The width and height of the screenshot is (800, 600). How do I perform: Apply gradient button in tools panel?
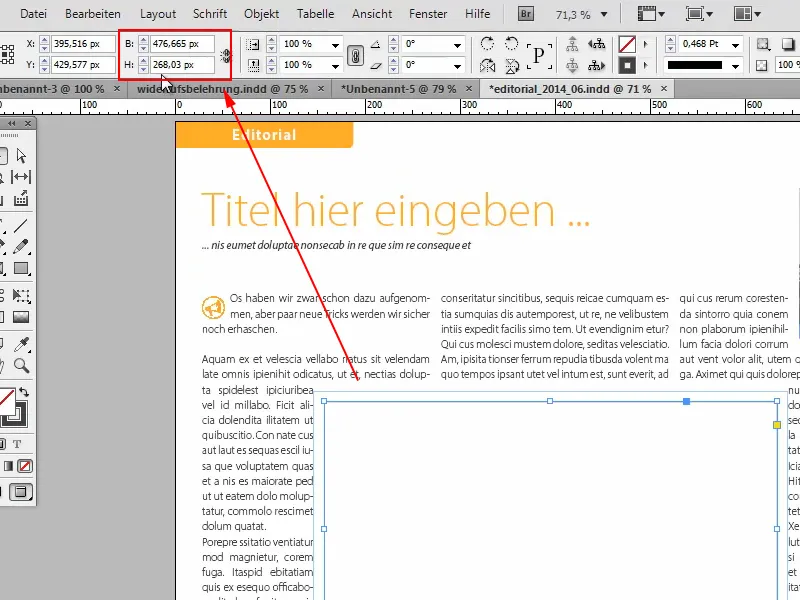tap(8, 466)
